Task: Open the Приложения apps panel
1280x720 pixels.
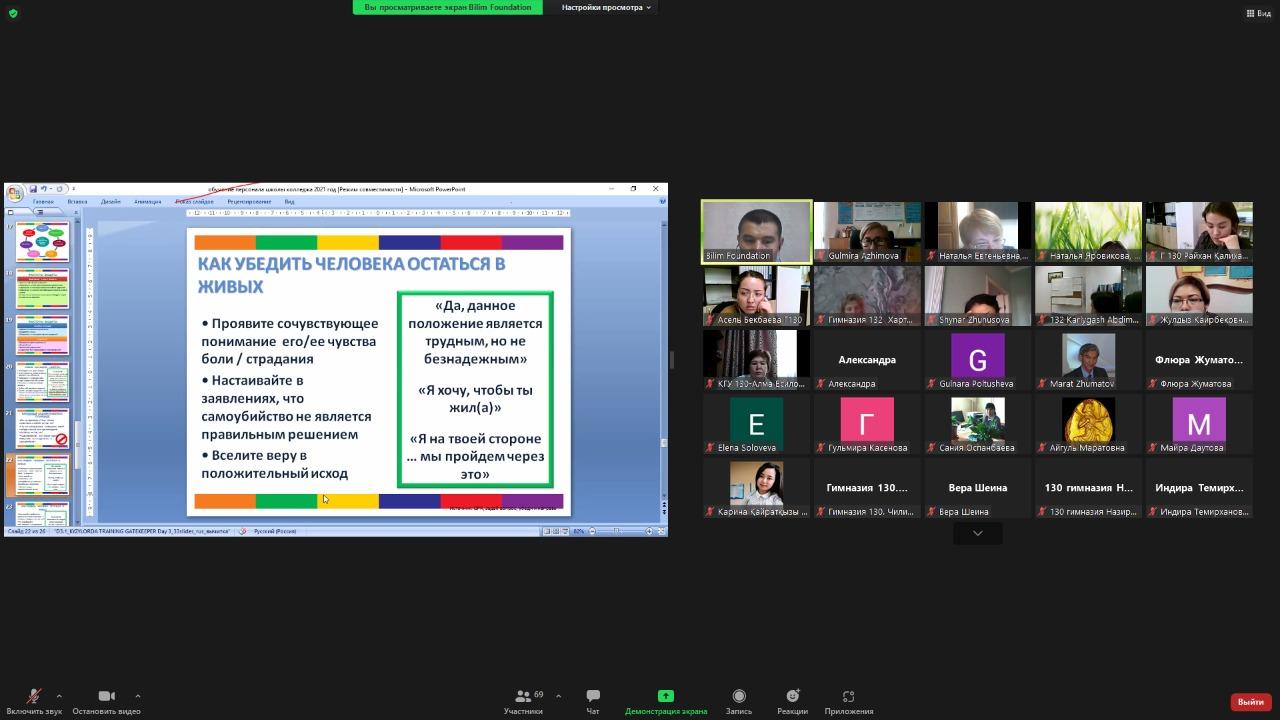Action: 848,701
